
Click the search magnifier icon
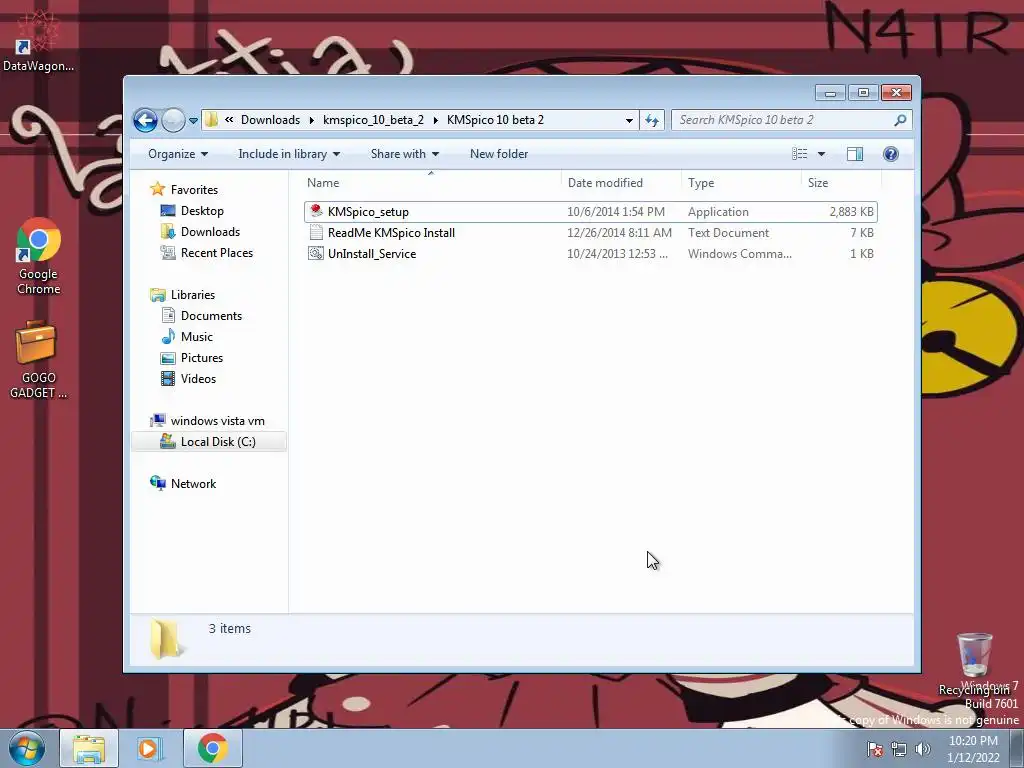point(900,120)
